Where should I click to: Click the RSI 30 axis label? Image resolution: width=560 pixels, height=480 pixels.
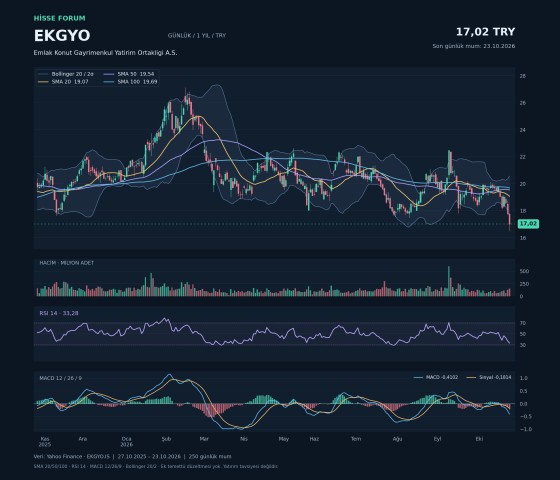(522, 345)
